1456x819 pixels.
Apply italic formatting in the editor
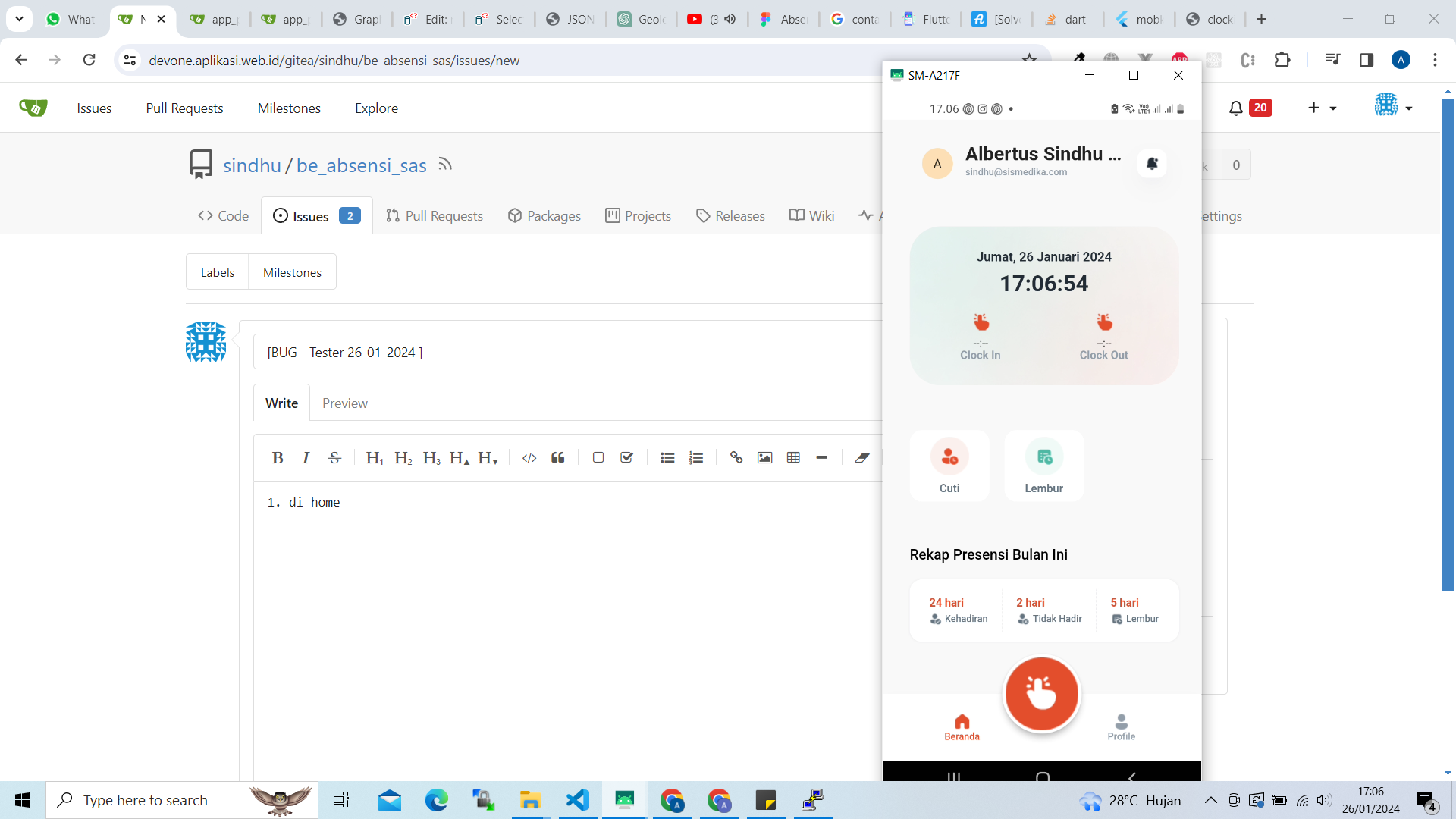[306, 457]
